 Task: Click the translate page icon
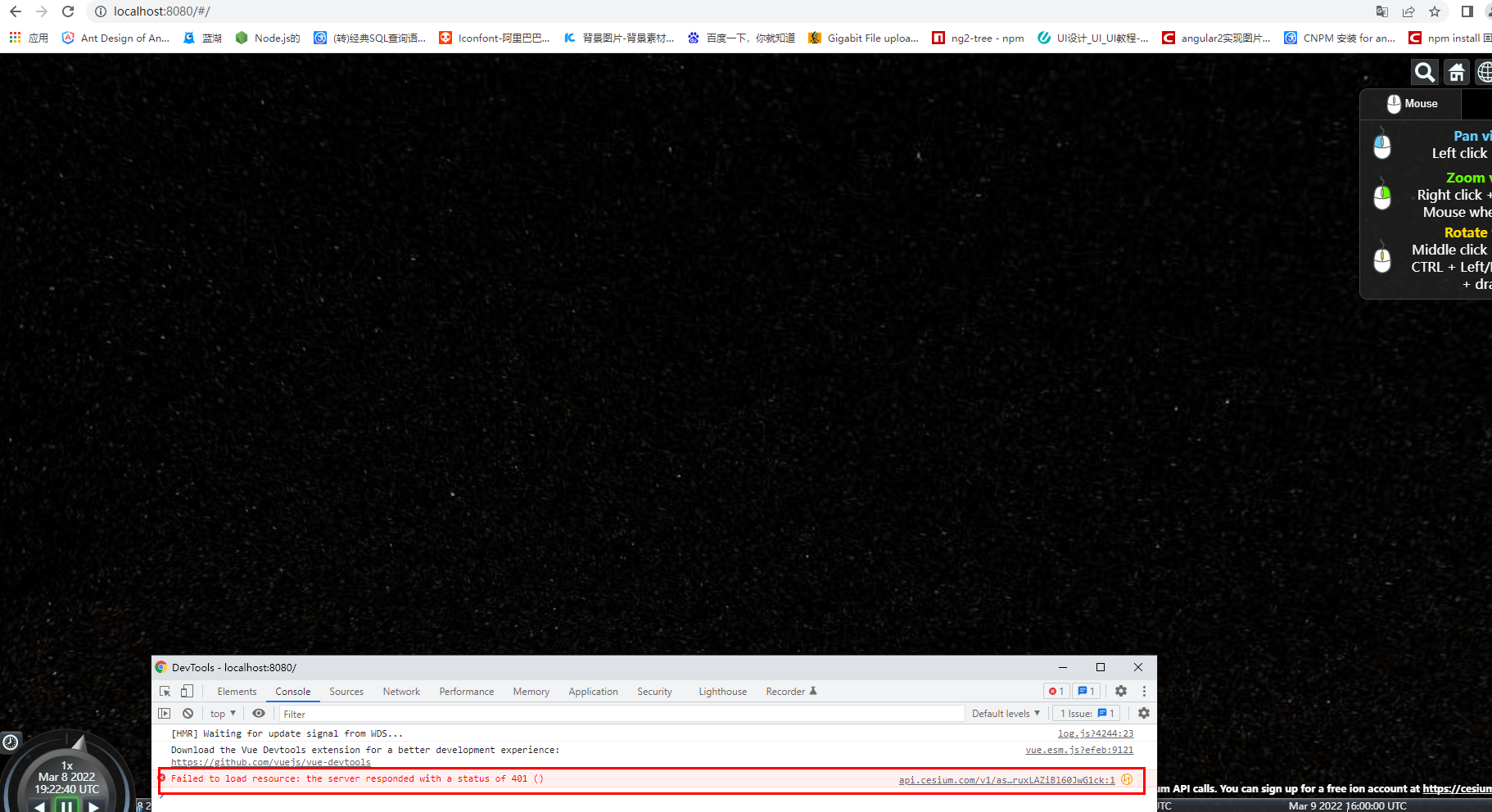click(x=1382, y=11)
